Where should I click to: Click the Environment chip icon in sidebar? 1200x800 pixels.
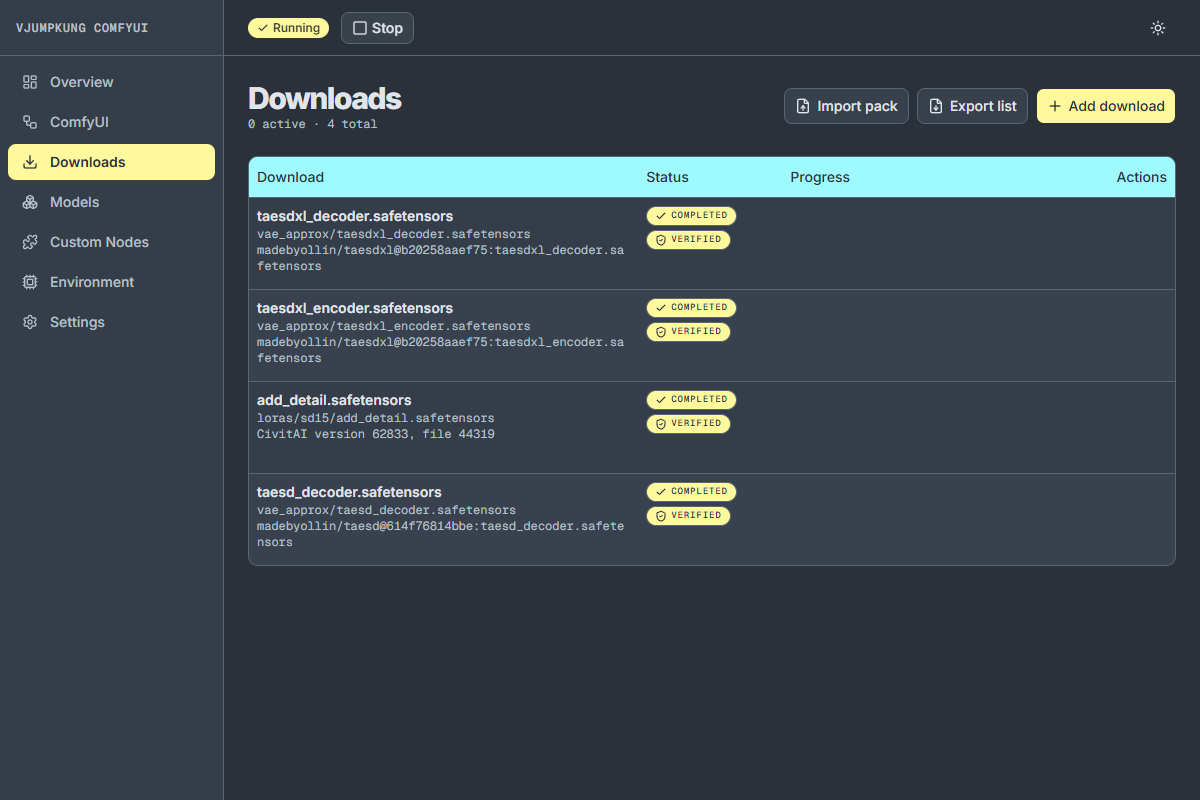(30, 282)
